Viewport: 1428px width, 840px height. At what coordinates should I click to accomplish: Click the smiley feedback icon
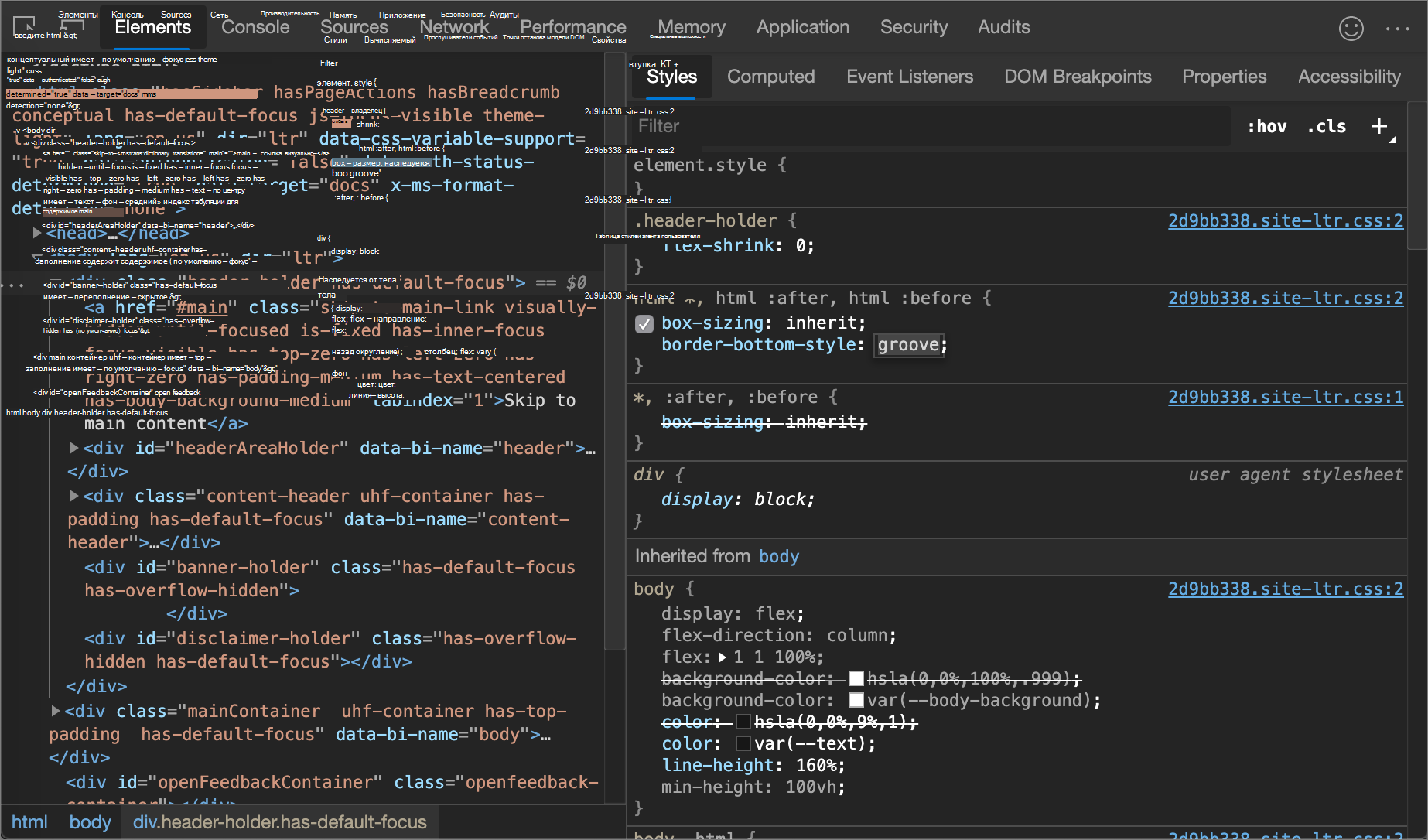tap(1351, 29)
